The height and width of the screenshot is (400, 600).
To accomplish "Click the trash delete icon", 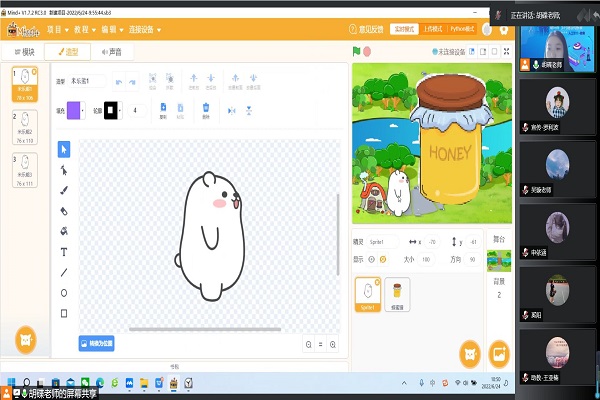I will 206,107.
